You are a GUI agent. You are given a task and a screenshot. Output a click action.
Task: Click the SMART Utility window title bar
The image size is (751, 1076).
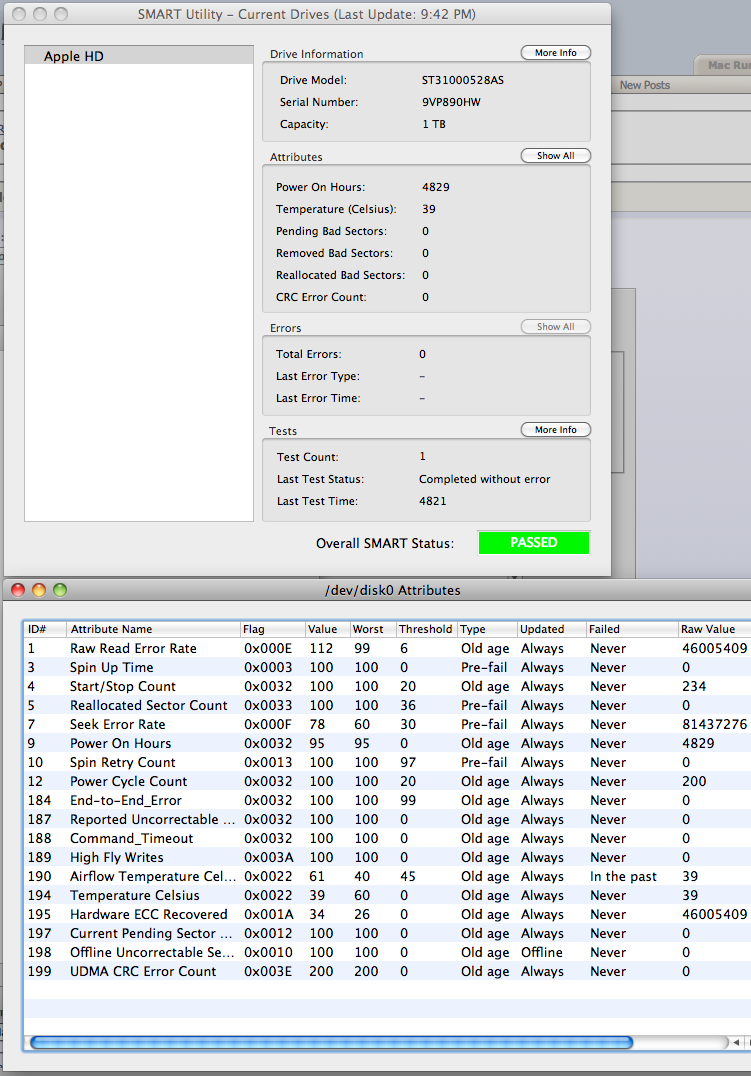(307, 14)
